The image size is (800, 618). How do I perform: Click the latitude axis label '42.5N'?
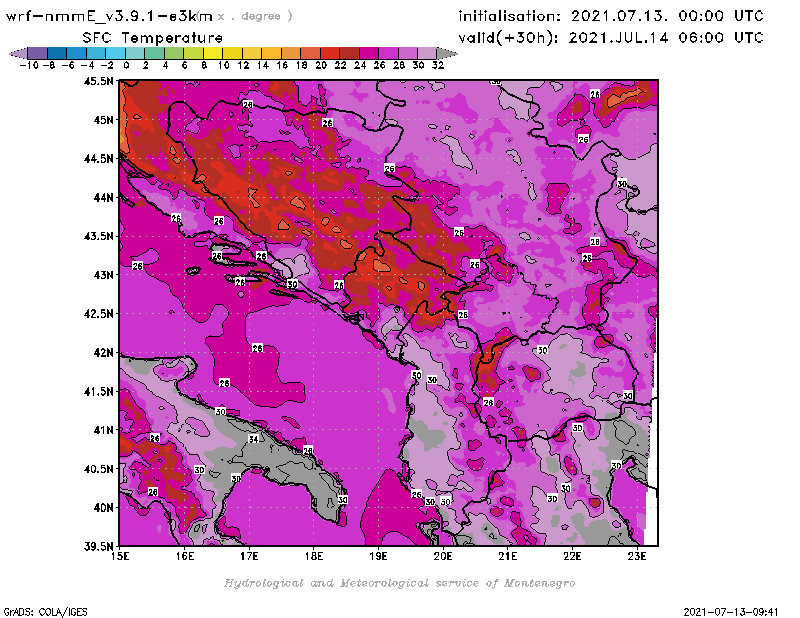98,314
